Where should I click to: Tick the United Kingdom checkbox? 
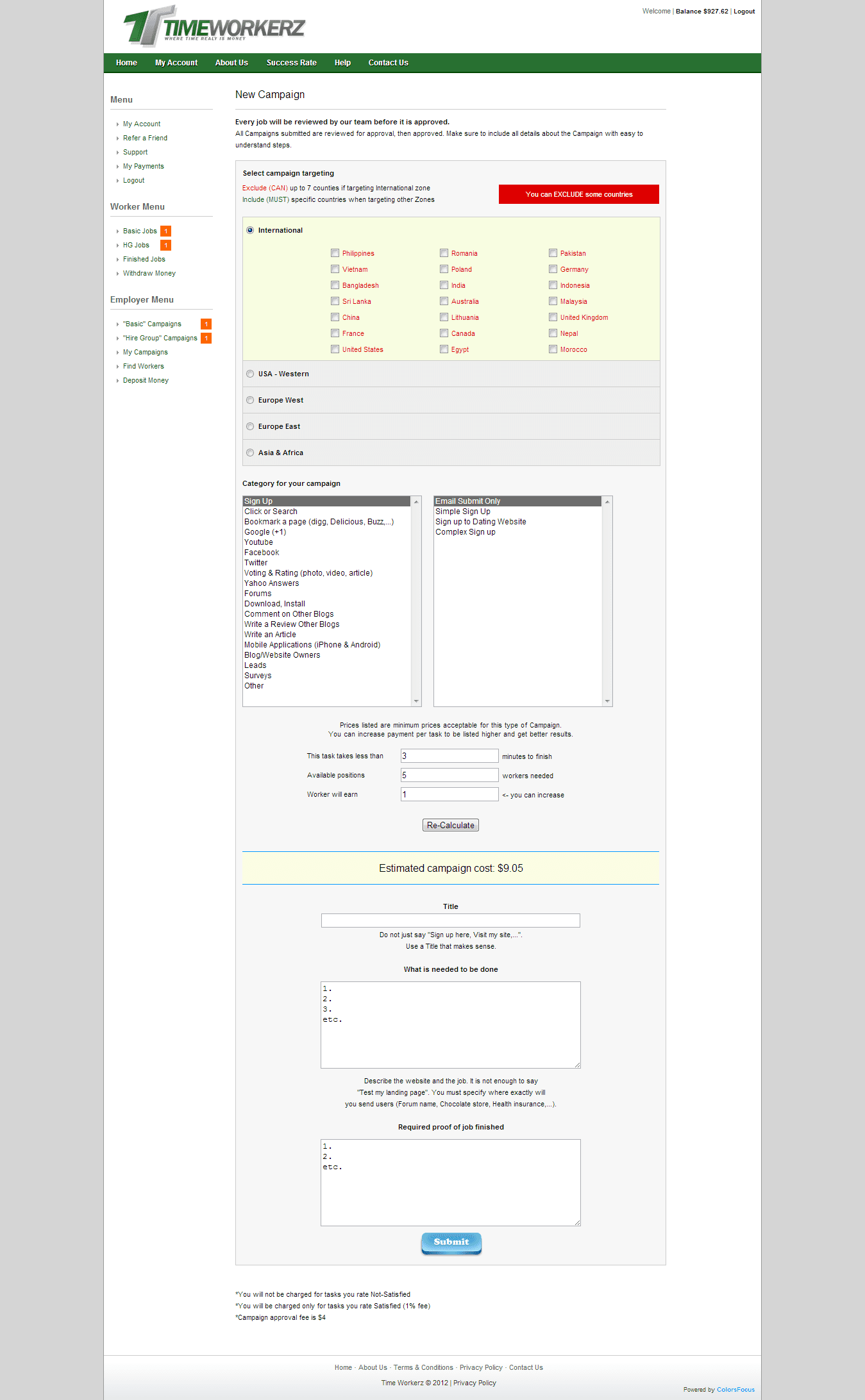(x=553, y=317)
